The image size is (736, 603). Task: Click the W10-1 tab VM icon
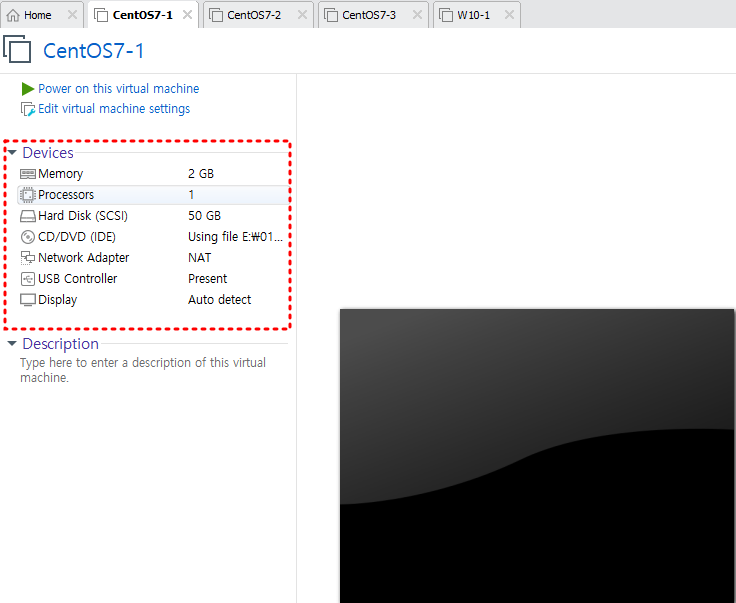pyautogui.click(x=445, y=15)
